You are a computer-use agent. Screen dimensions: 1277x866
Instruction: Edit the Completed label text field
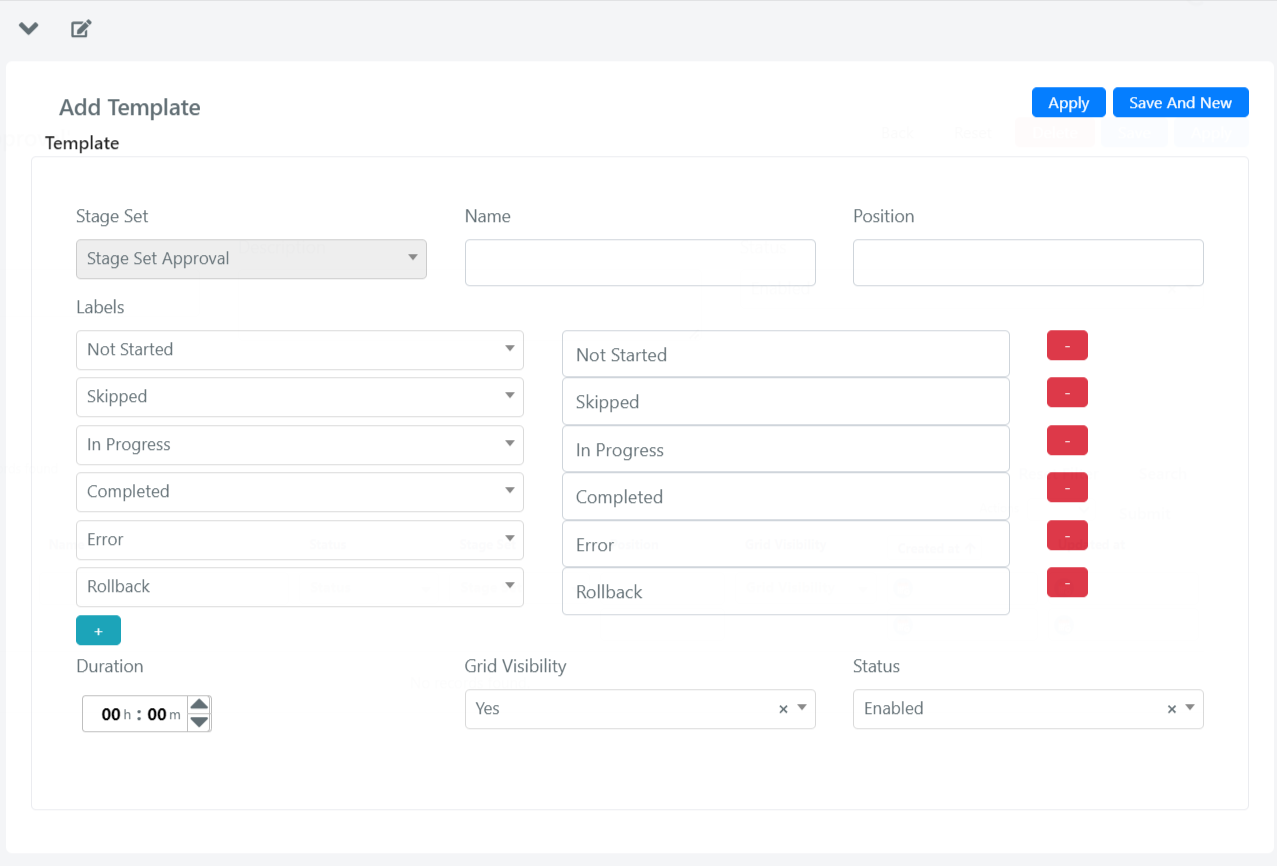[x=785, y=496]
